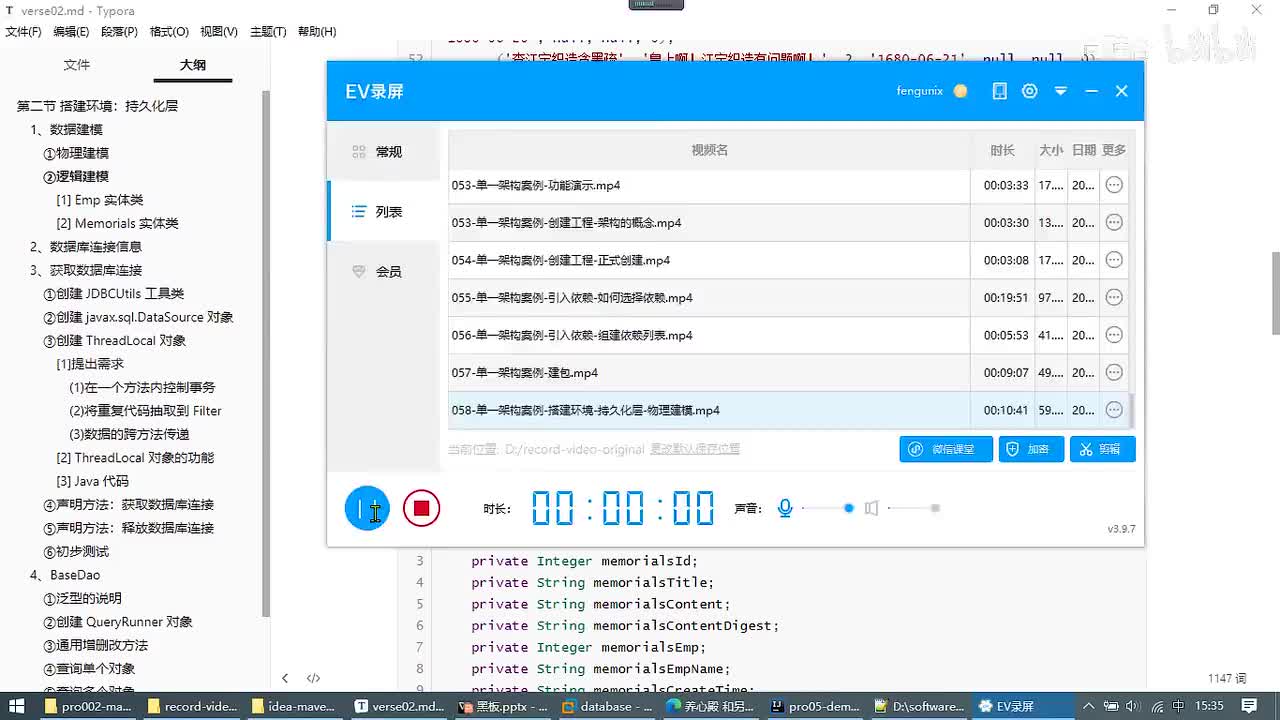The height and width of the screenshot is (720, 1280).
Task: Open the Windows Start button
Action: tap(16, 706)
